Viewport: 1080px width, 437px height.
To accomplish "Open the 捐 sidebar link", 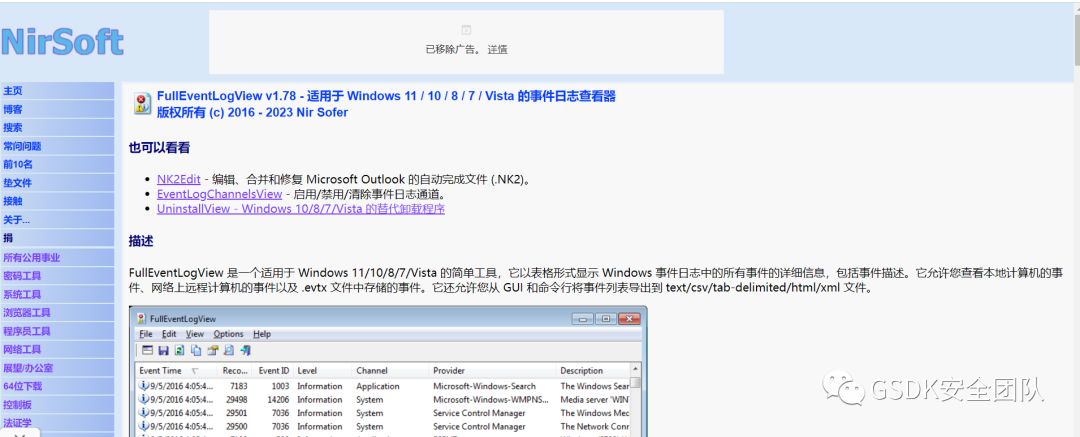I will (x=8, y=238).
